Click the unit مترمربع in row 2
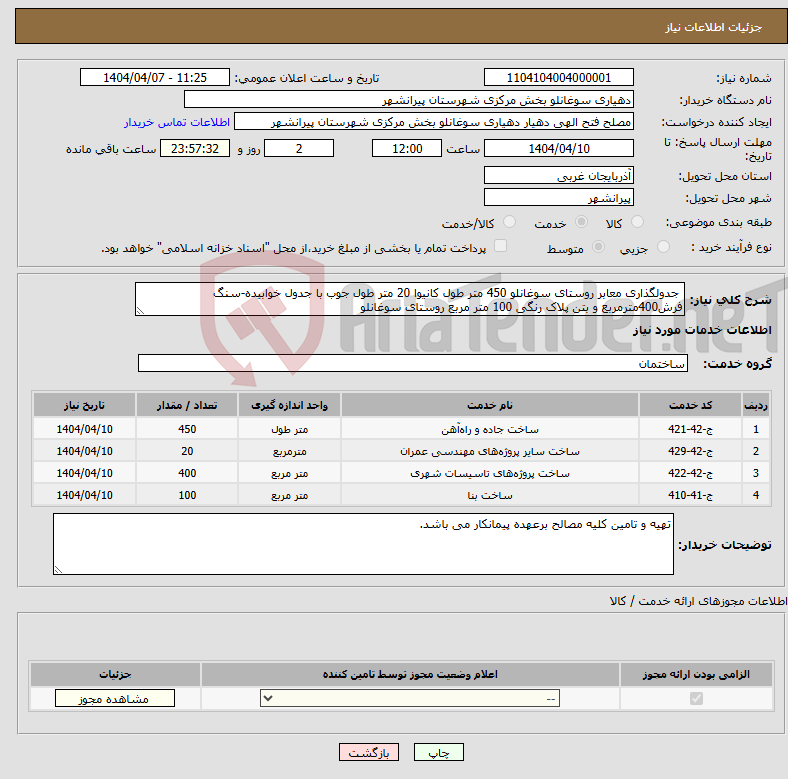788x779 pixels. (289, 451)
